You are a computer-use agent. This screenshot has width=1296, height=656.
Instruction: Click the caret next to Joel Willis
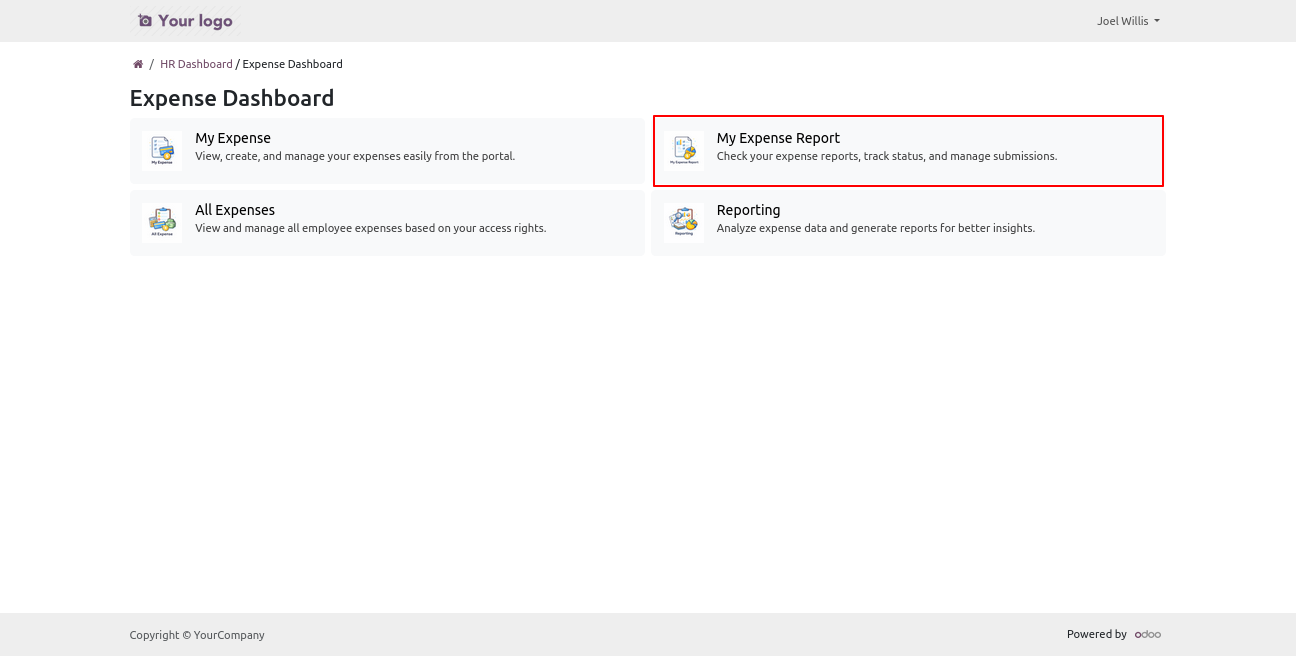click(x=1157, y=21)
